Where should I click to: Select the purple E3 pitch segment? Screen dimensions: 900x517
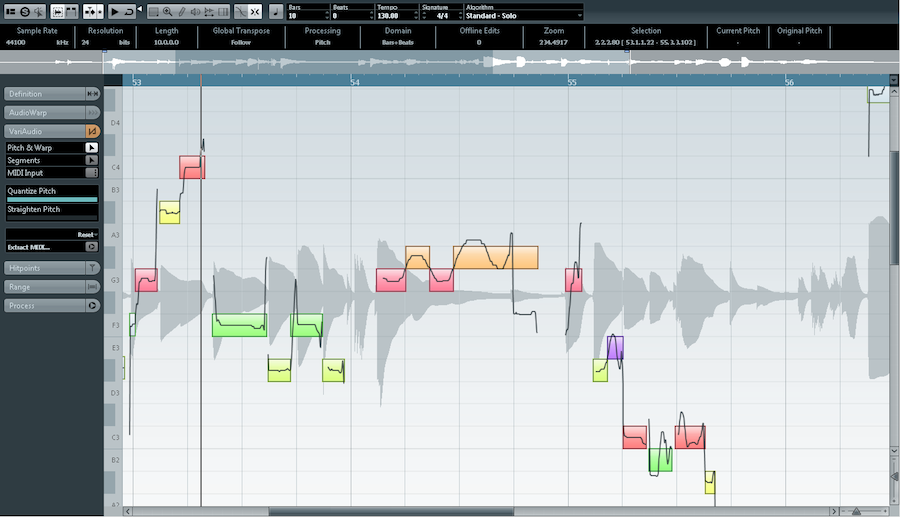click(615, 348)
